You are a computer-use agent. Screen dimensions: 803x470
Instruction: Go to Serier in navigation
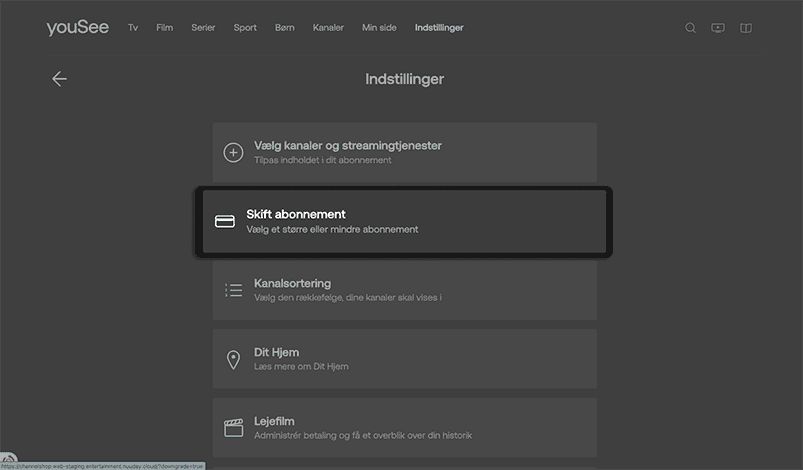pyautogui.click(x=203, y=28)
